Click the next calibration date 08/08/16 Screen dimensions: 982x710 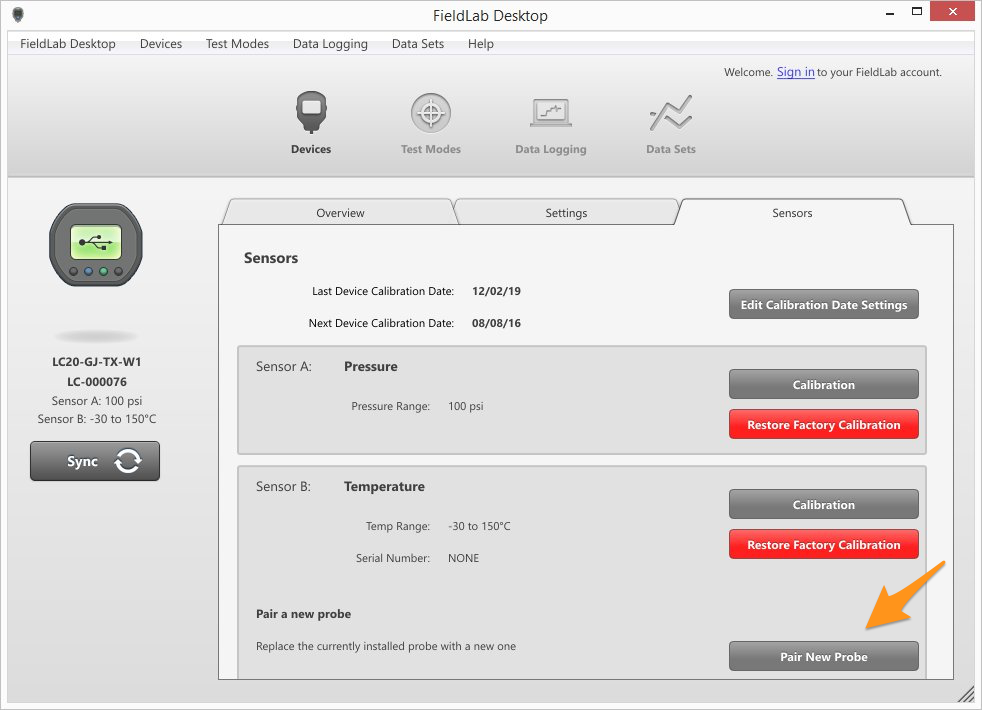tap(496, 323)
